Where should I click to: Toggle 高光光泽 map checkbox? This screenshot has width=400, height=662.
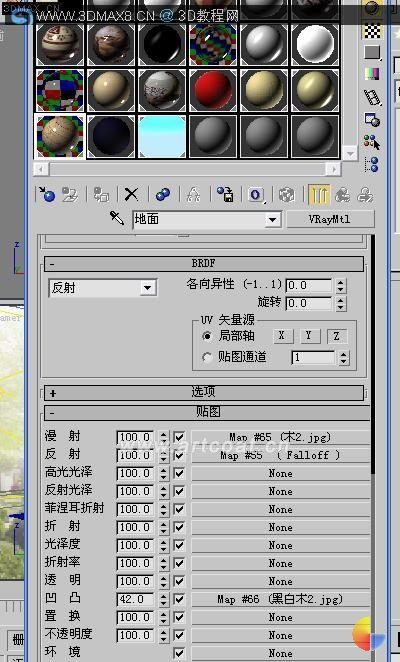[179, 473]
